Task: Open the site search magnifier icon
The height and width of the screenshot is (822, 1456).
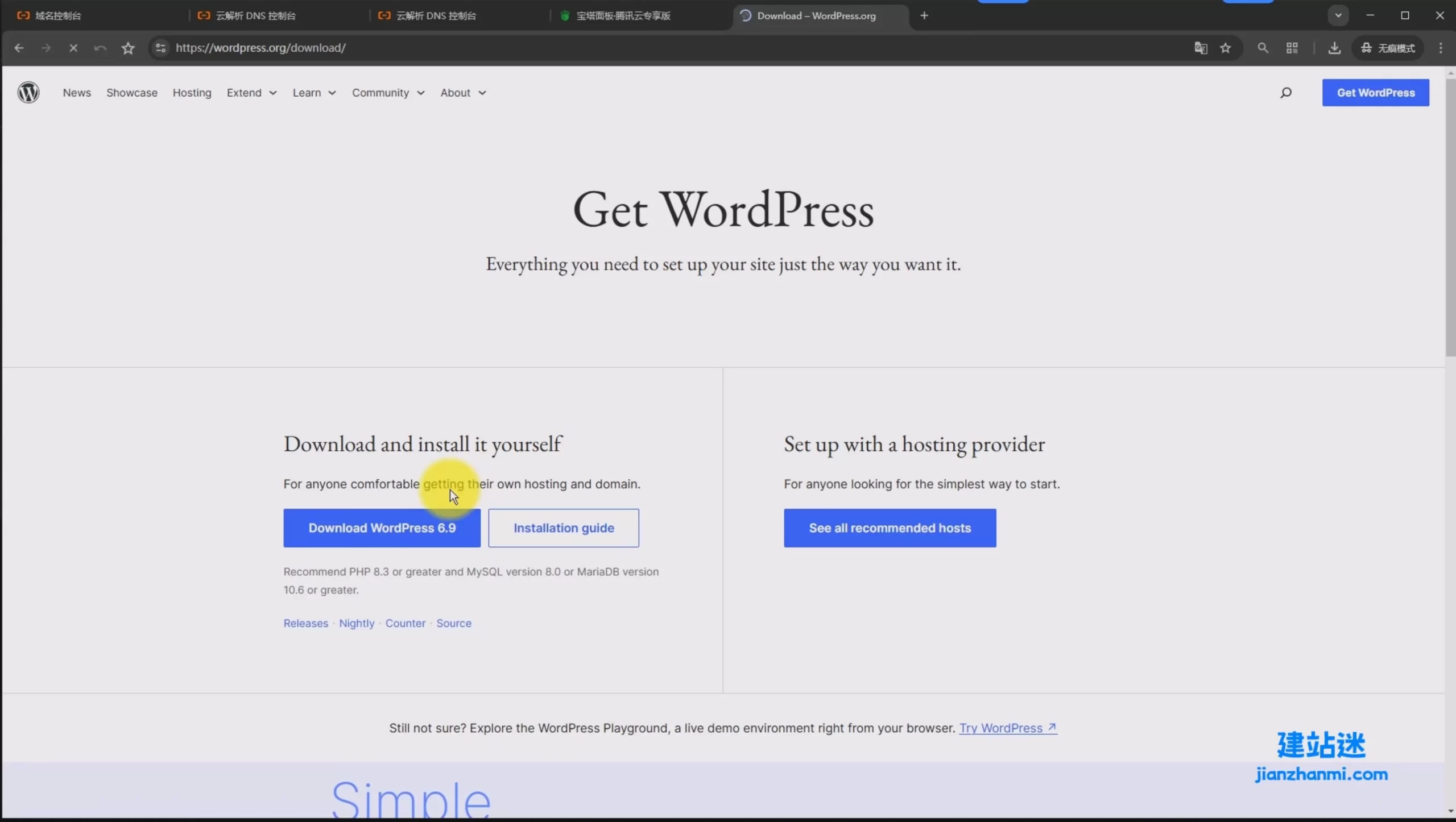Action: tap(1286, 93)
